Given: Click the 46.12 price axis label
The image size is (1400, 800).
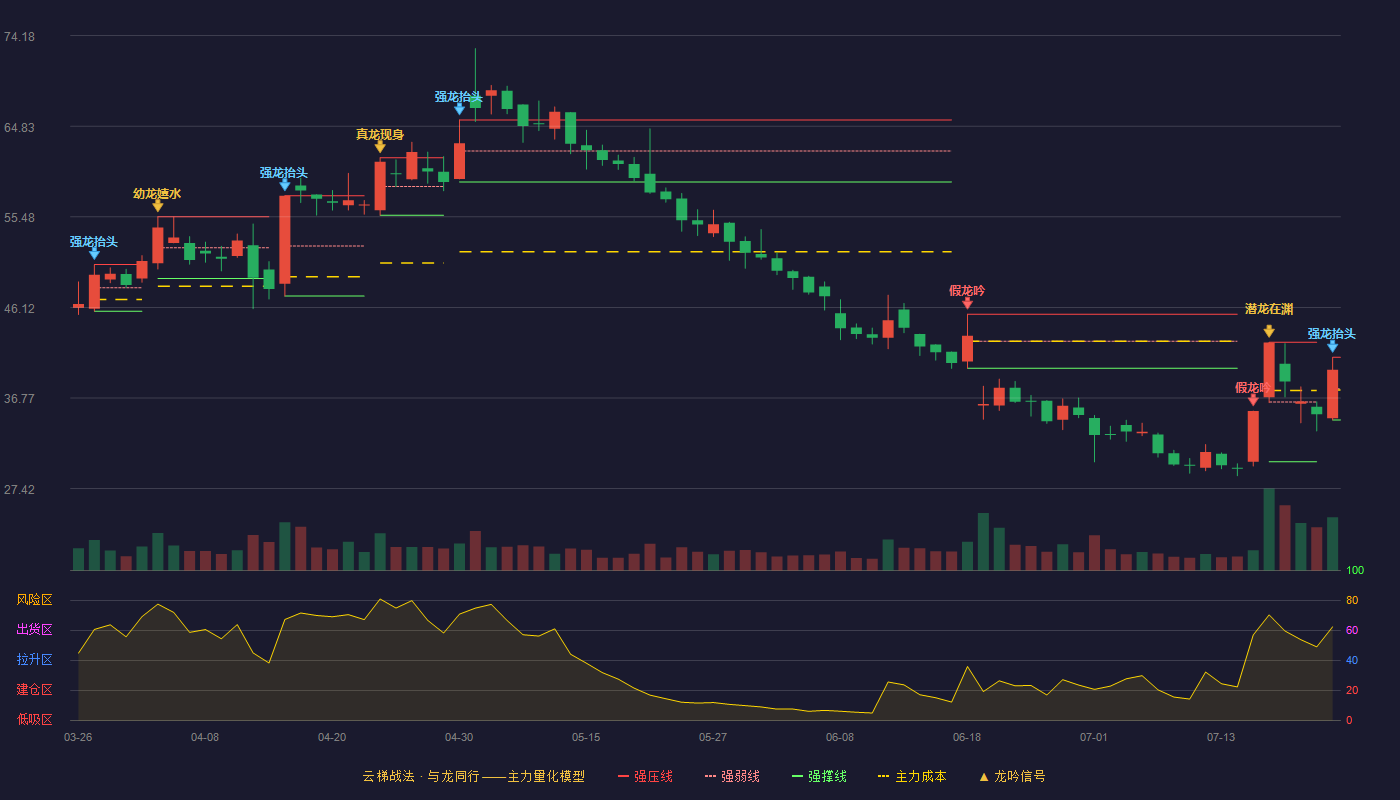Looking at the screenshot, I should point(19,308).
